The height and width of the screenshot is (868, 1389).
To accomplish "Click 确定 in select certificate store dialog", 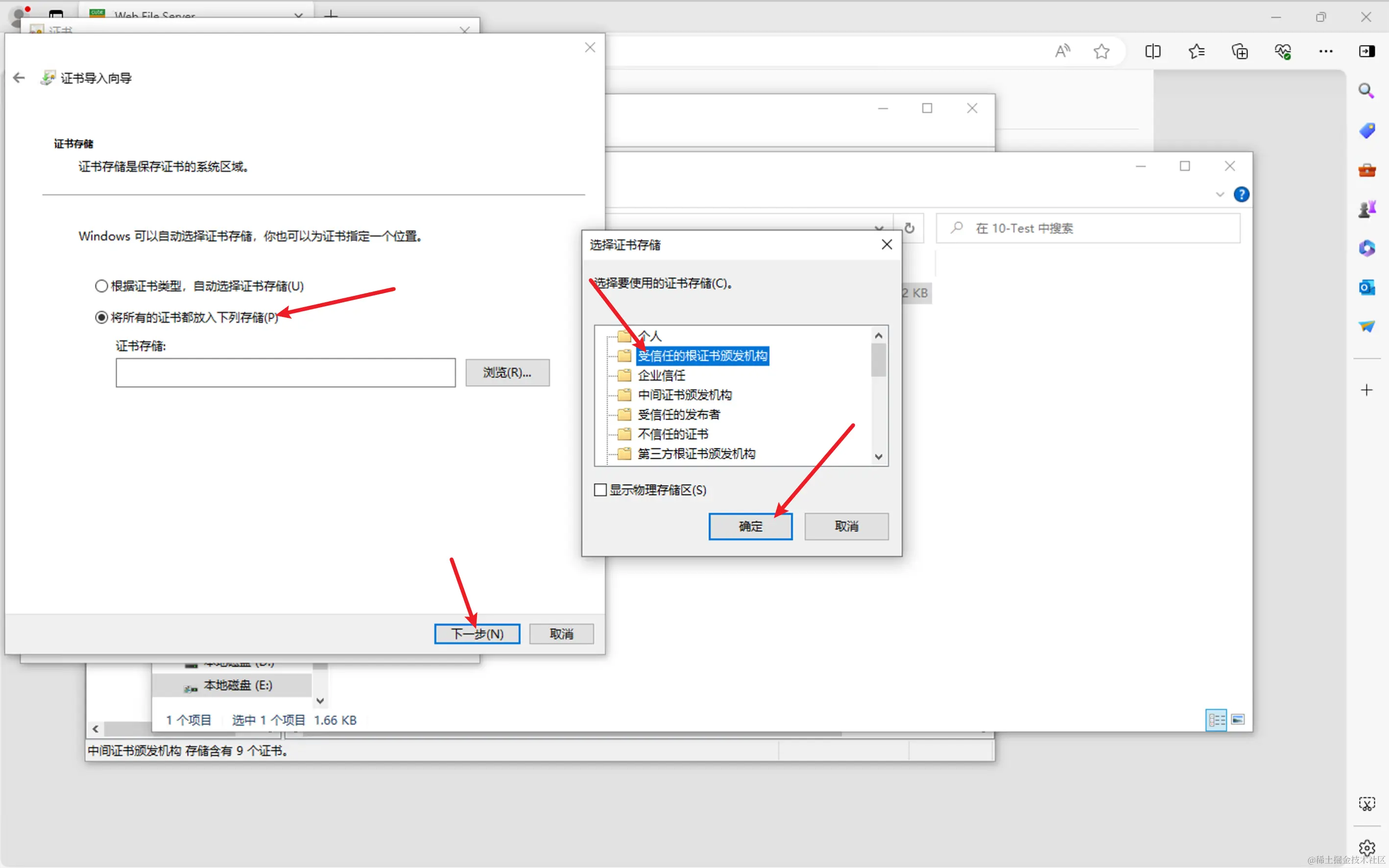I will tap(750, 527).
